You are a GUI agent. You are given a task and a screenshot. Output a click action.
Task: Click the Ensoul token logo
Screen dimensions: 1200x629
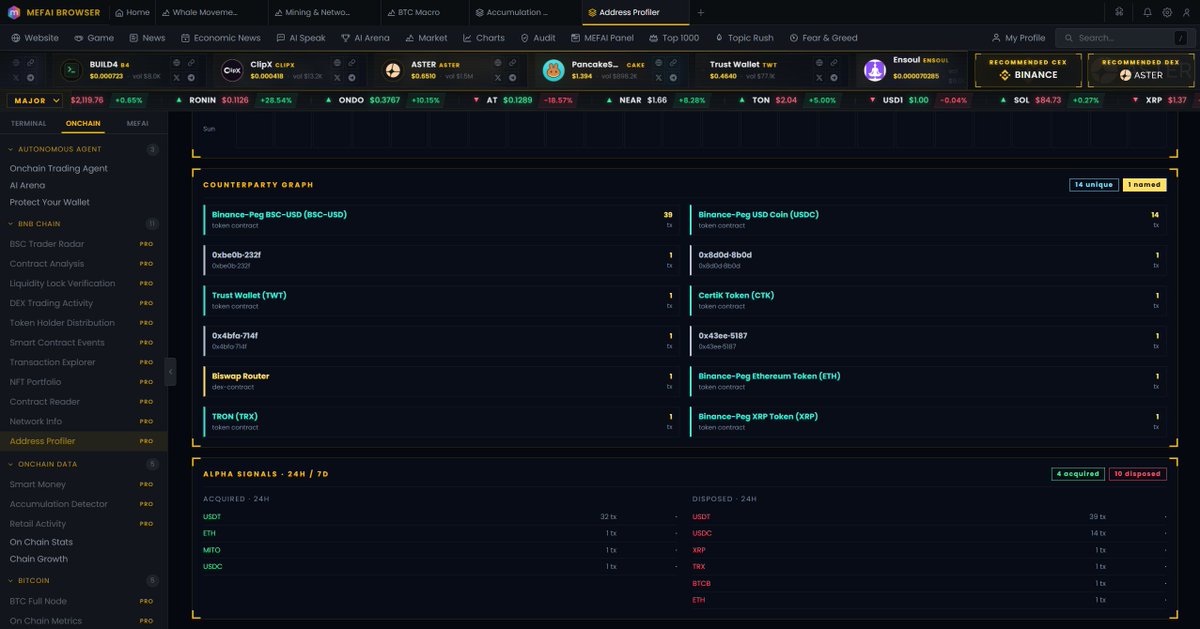point(876,70)
